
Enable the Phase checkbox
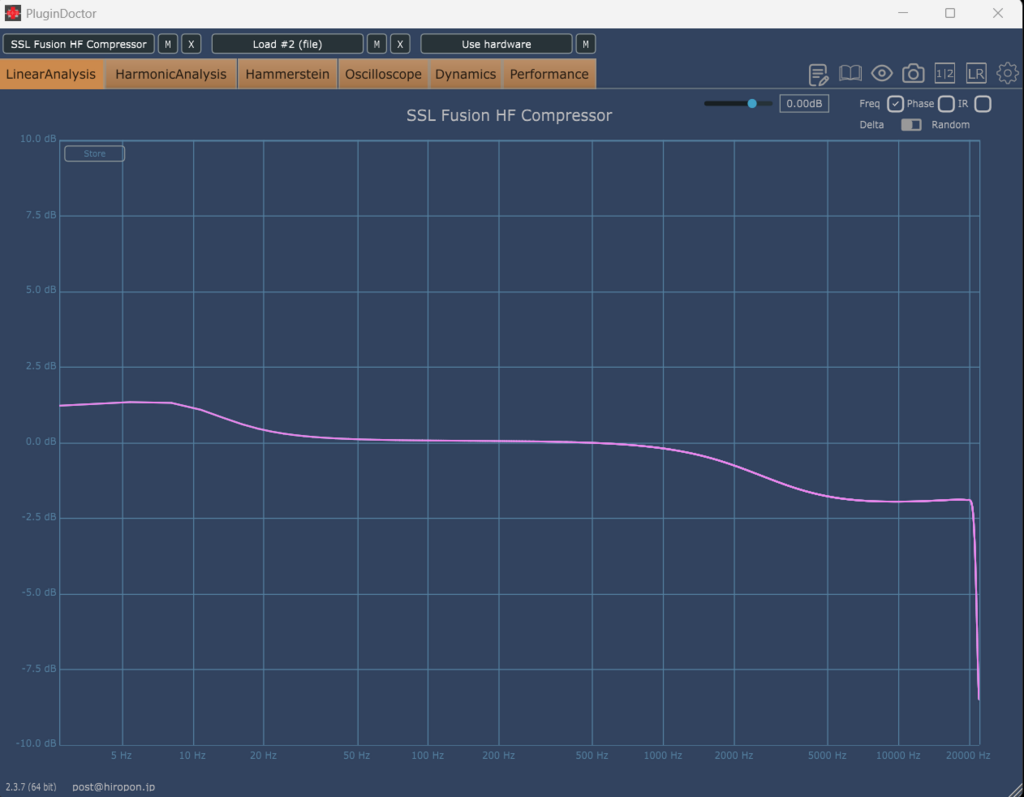tap(946, 104)
